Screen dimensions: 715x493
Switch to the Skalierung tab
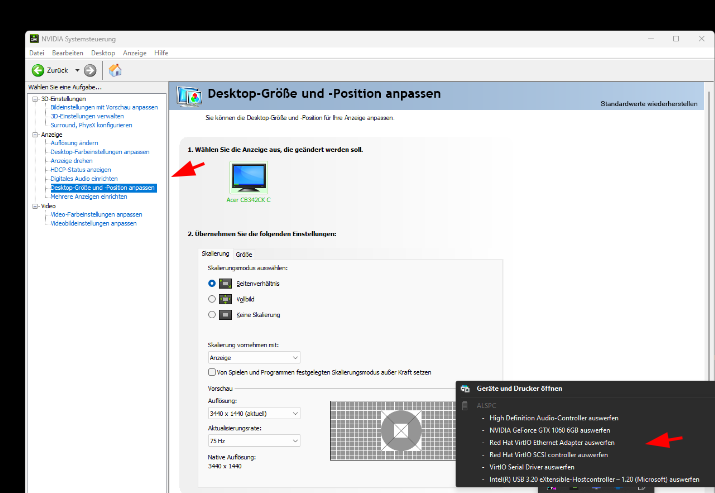(215, 254)
